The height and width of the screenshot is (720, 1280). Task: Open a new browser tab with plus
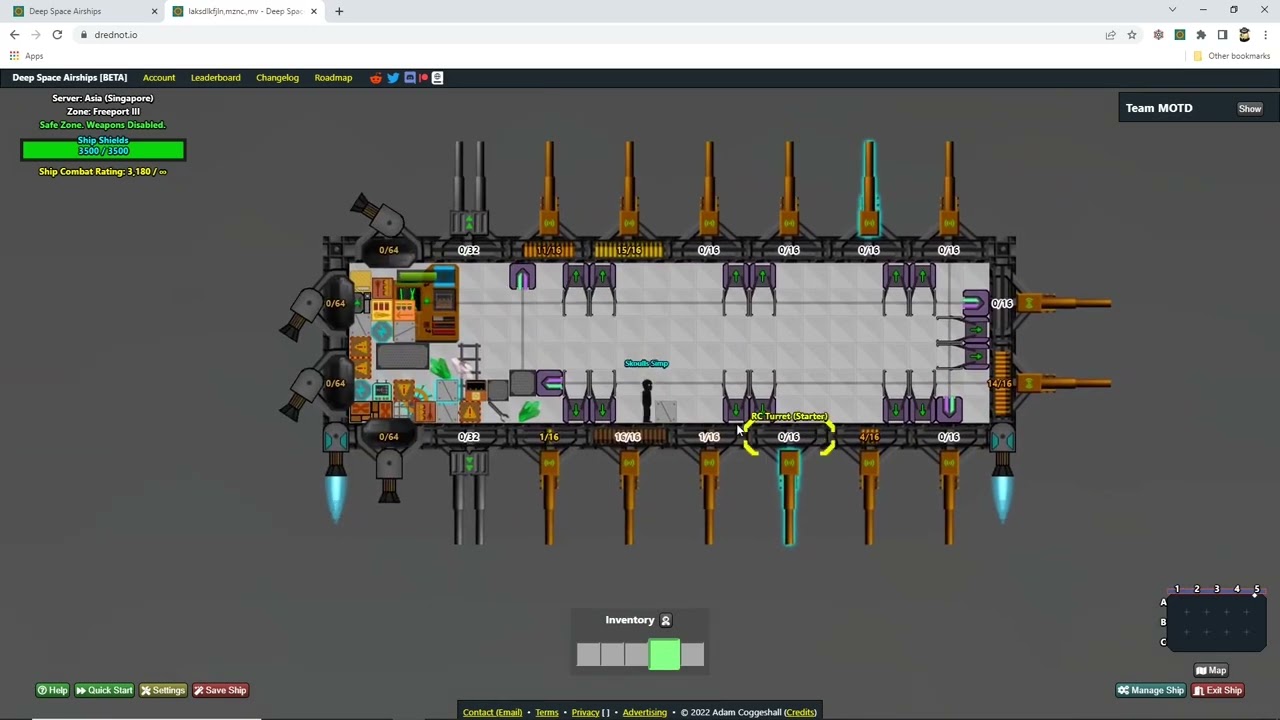pyautogui.click(x=339, y=11)
